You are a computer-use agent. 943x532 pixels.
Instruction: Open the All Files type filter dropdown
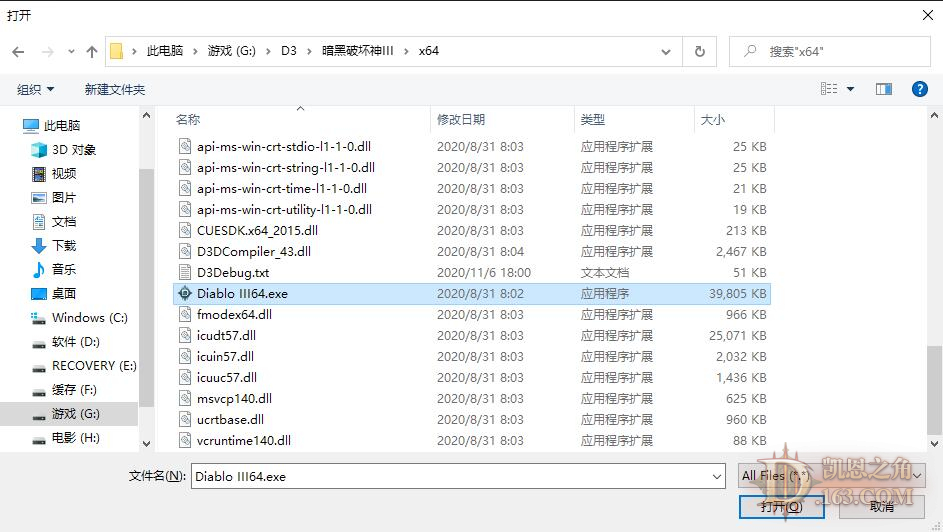(832, 476)
